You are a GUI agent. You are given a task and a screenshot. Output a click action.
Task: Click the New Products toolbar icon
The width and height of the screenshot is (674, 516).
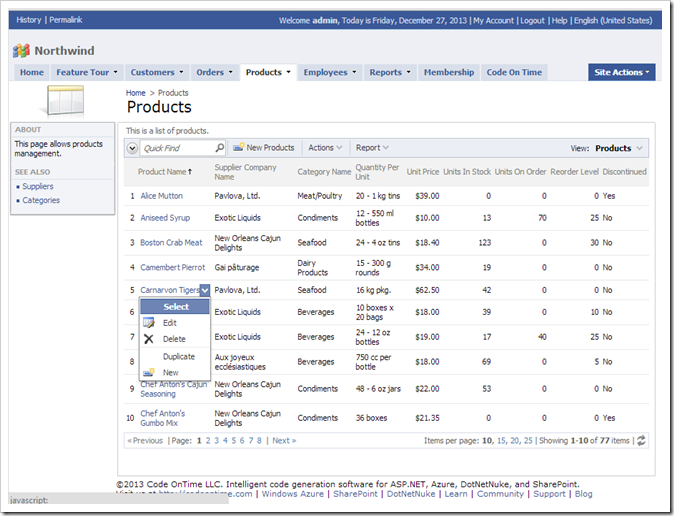coord(239,148)
